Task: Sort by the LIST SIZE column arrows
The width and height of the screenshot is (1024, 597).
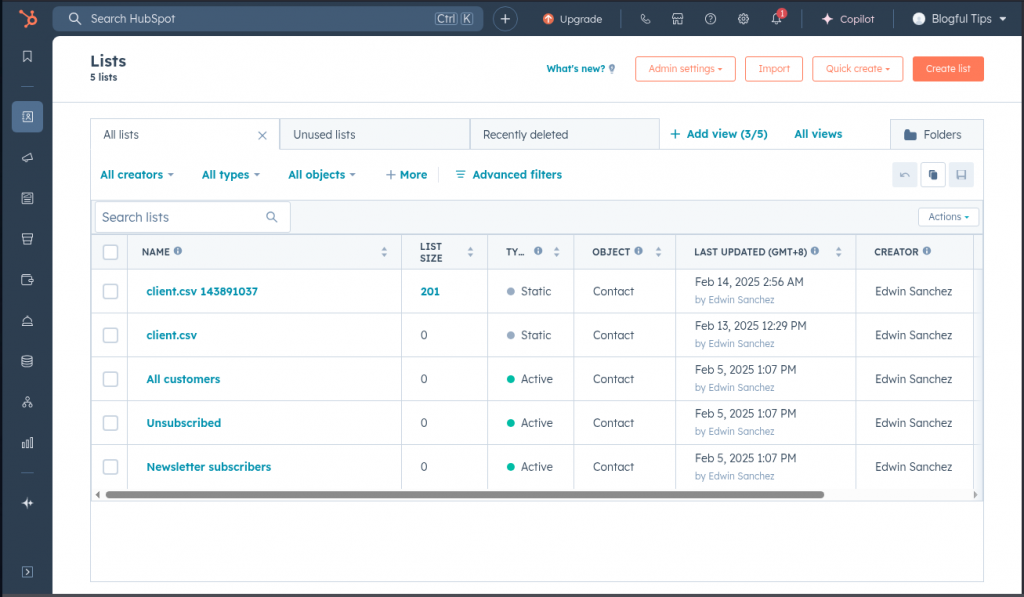Action: [x=470, y=252]
